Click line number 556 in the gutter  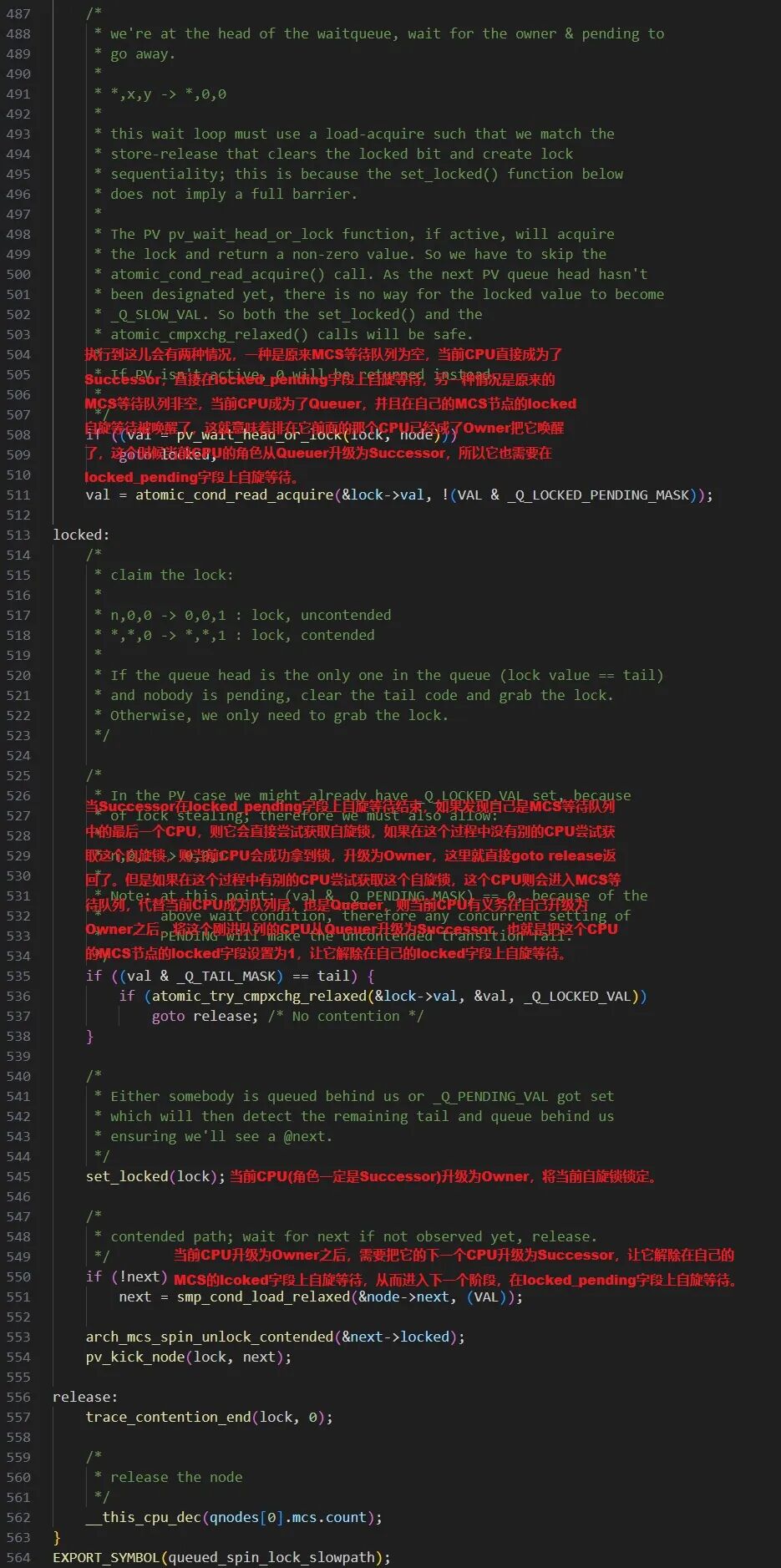coord(18,1397)
